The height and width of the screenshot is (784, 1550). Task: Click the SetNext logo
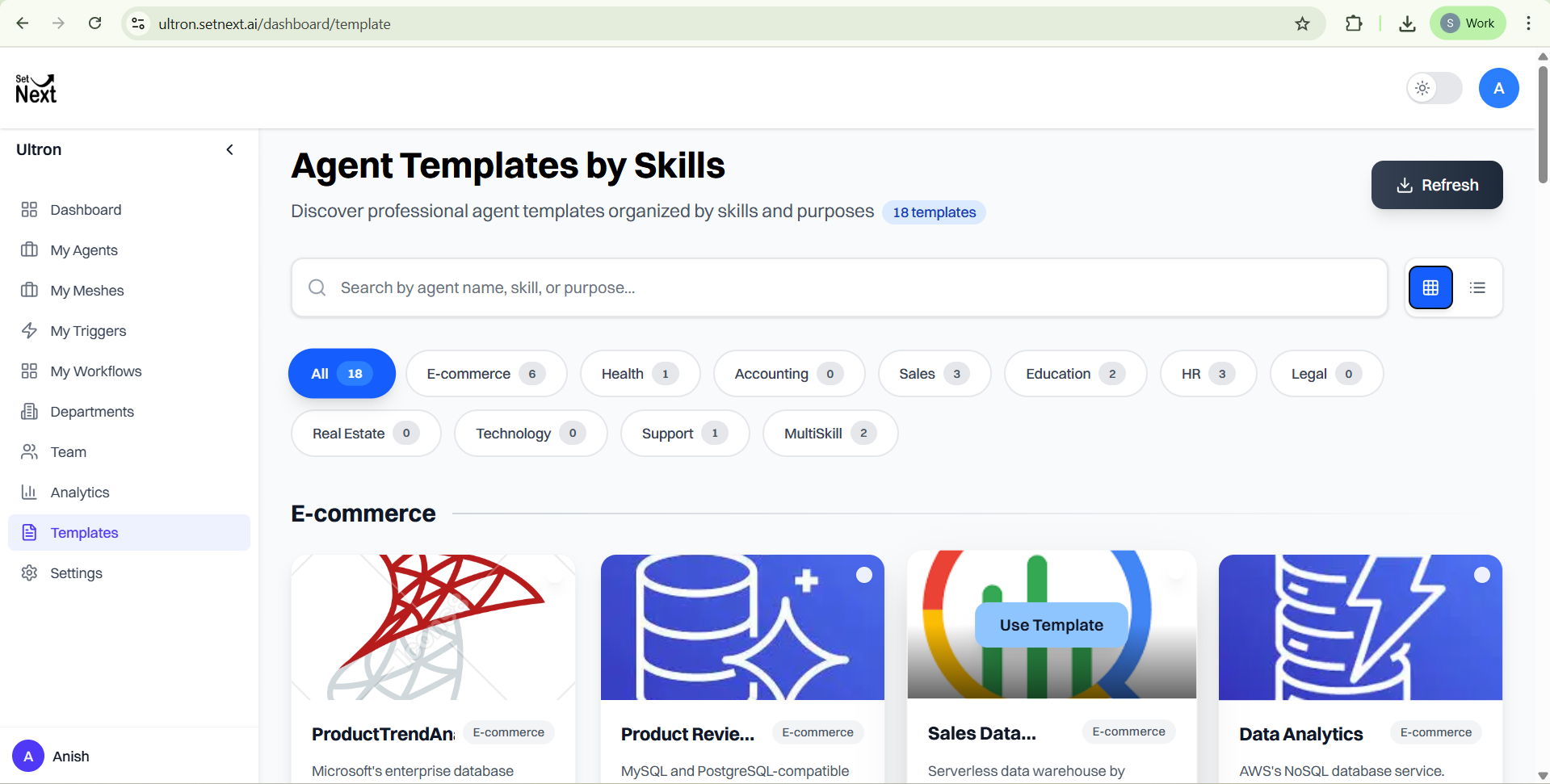36,89
